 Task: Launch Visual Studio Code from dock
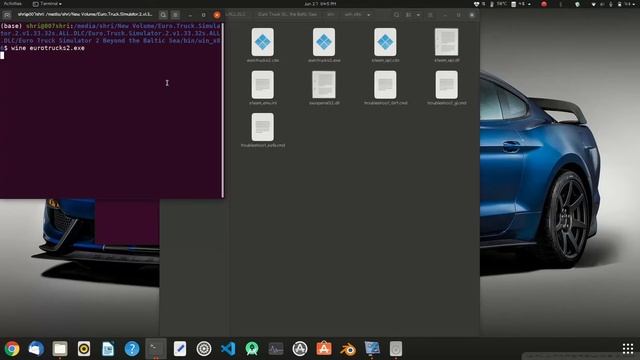[228, 349]
